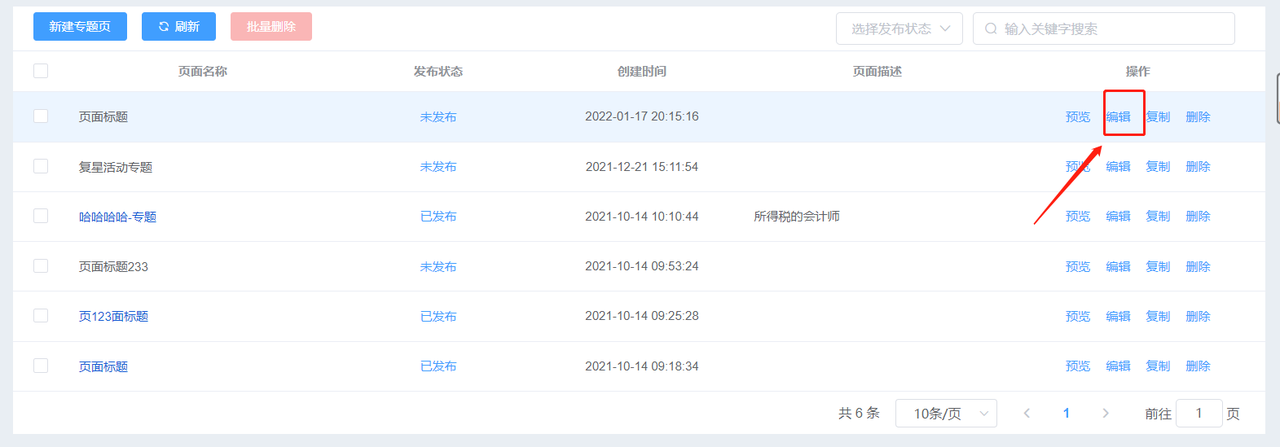The width and height of the screenshot is (1280, 447).
Task: Click 编辑 for the 2022-01-17 页面标题 row
Action: click(1118, 117)
